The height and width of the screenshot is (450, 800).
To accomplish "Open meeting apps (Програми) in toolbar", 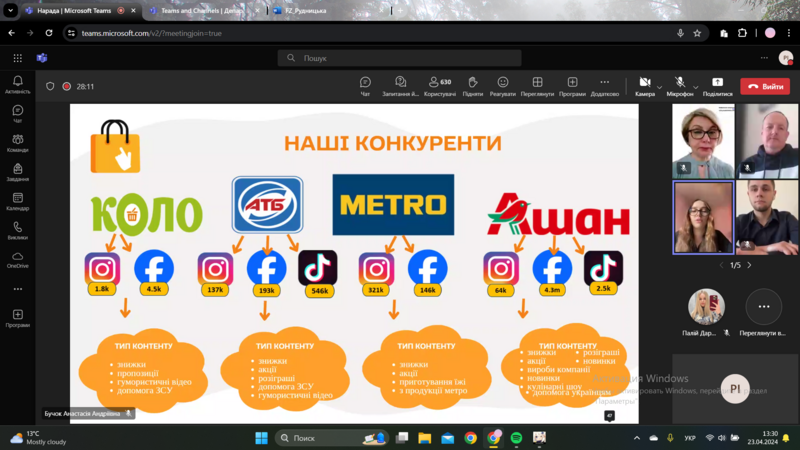I will [572, 86].
